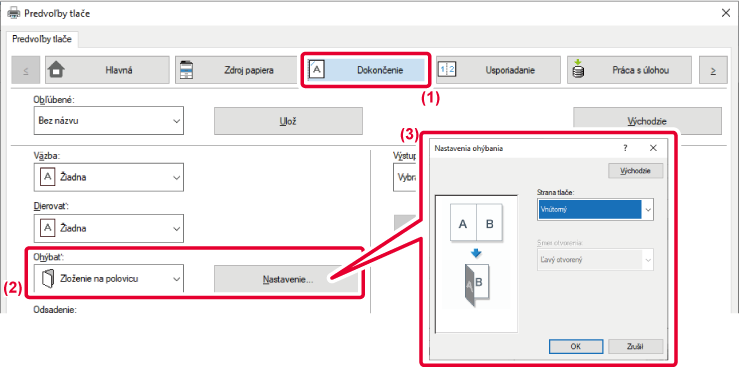Switch to the Usporiadanie tab
Screen dimensions: 739x371
tap(498, 70)
